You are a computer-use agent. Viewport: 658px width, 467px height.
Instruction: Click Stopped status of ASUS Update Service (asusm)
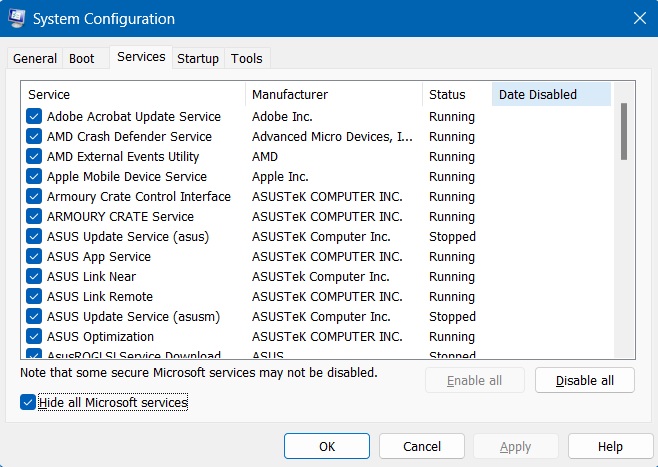click(x=452, y=317)
